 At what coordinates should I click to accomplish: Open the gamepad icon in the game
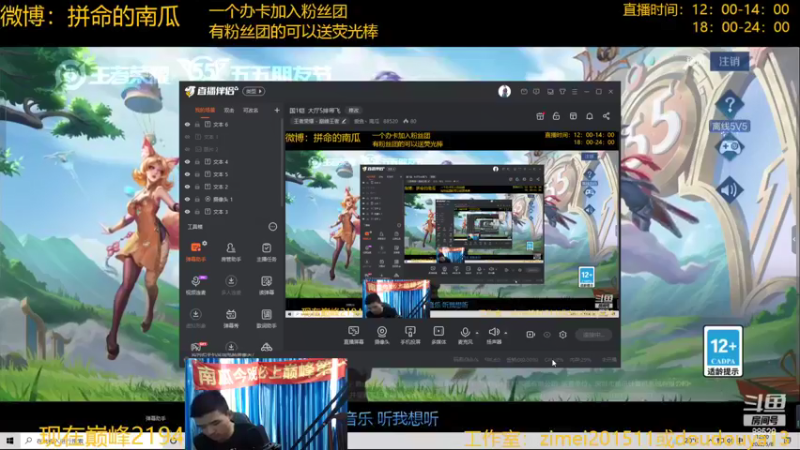click(x=730, y=148)
